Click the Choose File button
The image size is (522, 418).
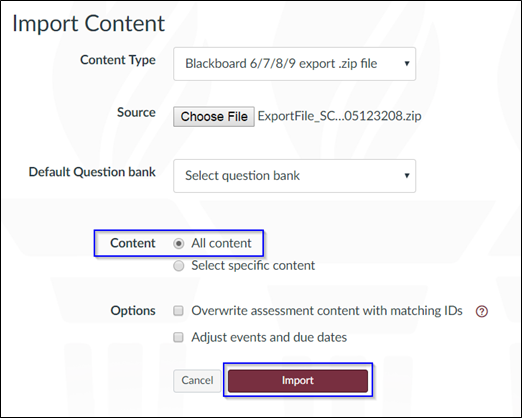(214, 117)
